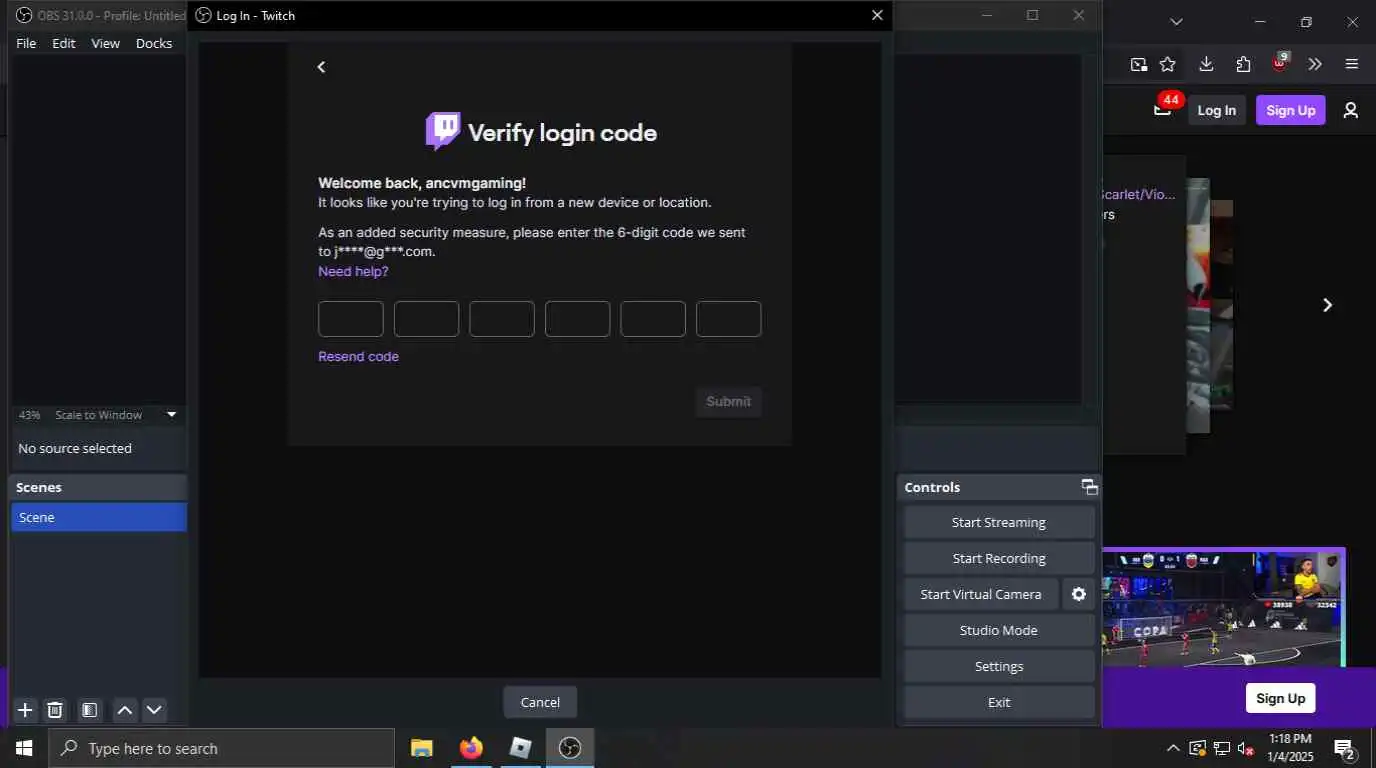Viewport: 1376px width, 768px height.
Task: Open the OBS File menu
Action: pyautogui.click(x=26, y=43)
